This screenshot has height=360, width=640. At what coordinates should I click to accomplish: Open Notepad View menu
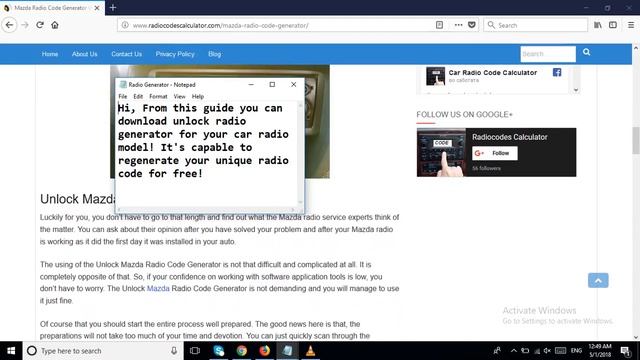(x=179, y=96)
